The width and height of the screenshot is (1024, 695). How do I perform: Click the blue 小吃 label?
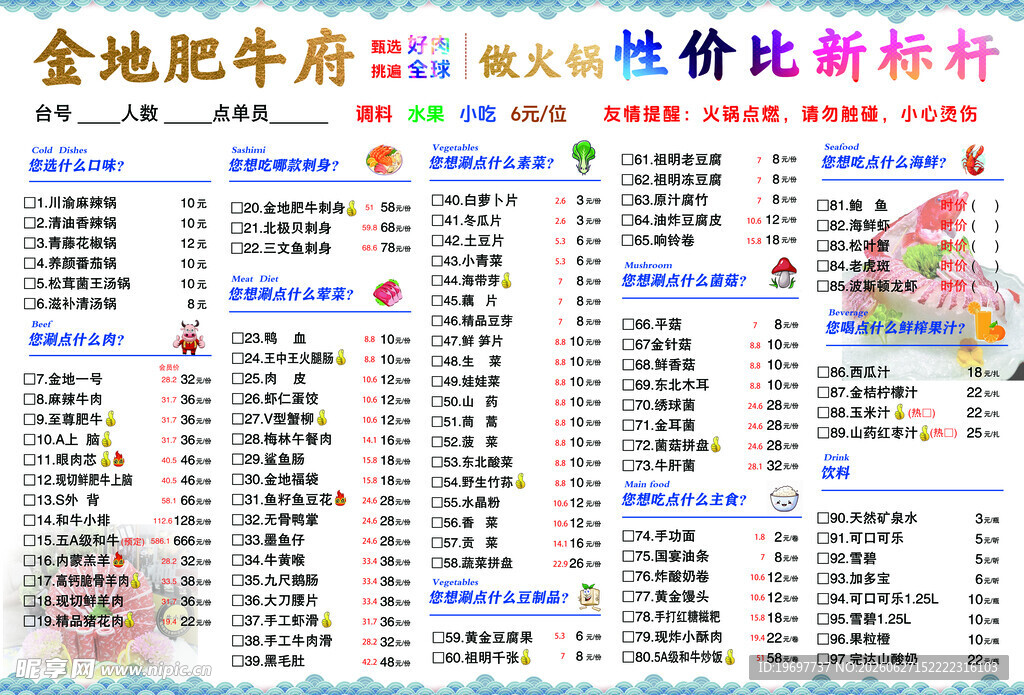coord(477,114)
